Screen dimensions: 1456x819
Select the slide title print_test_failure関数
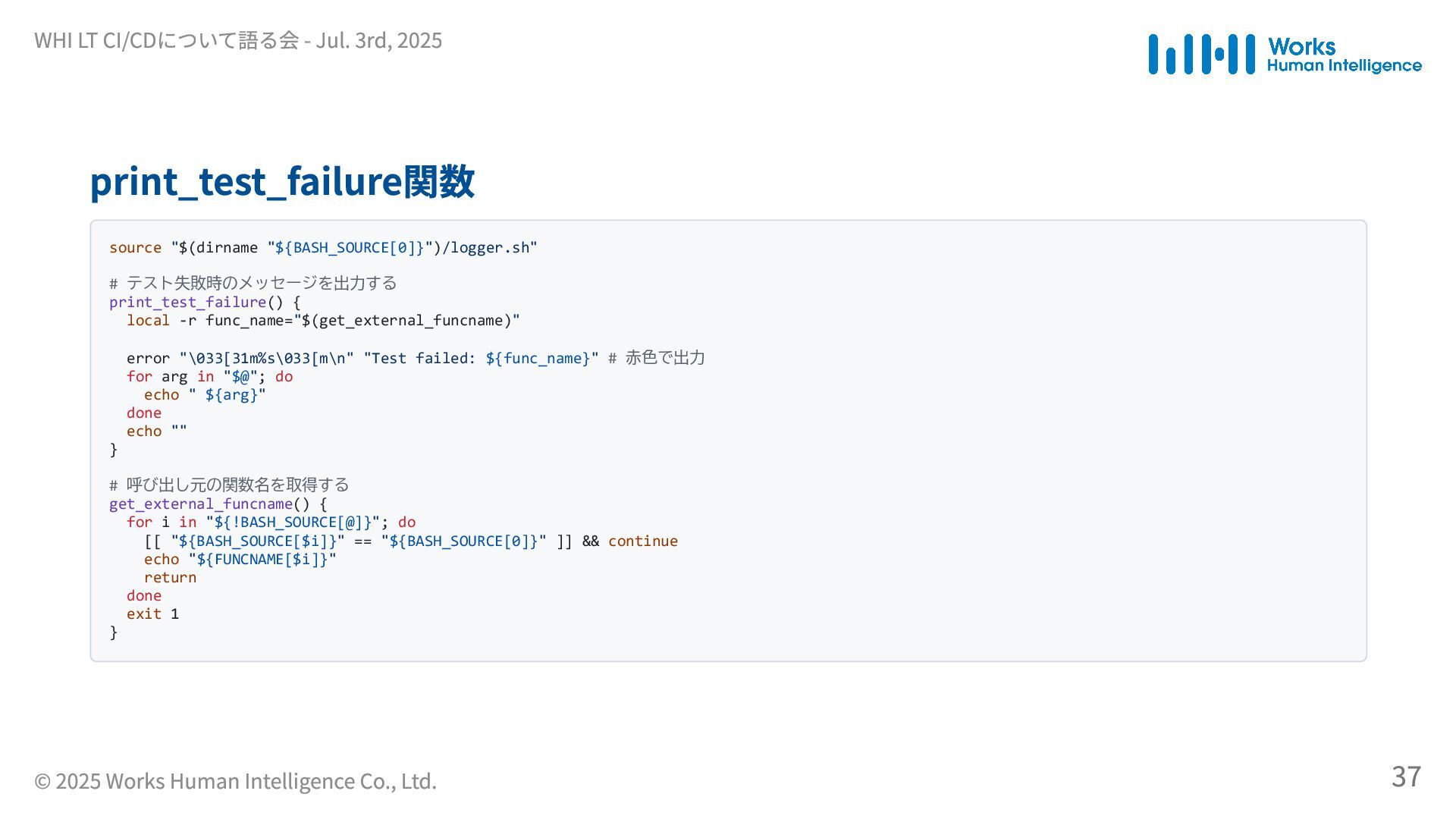[282, 181]
